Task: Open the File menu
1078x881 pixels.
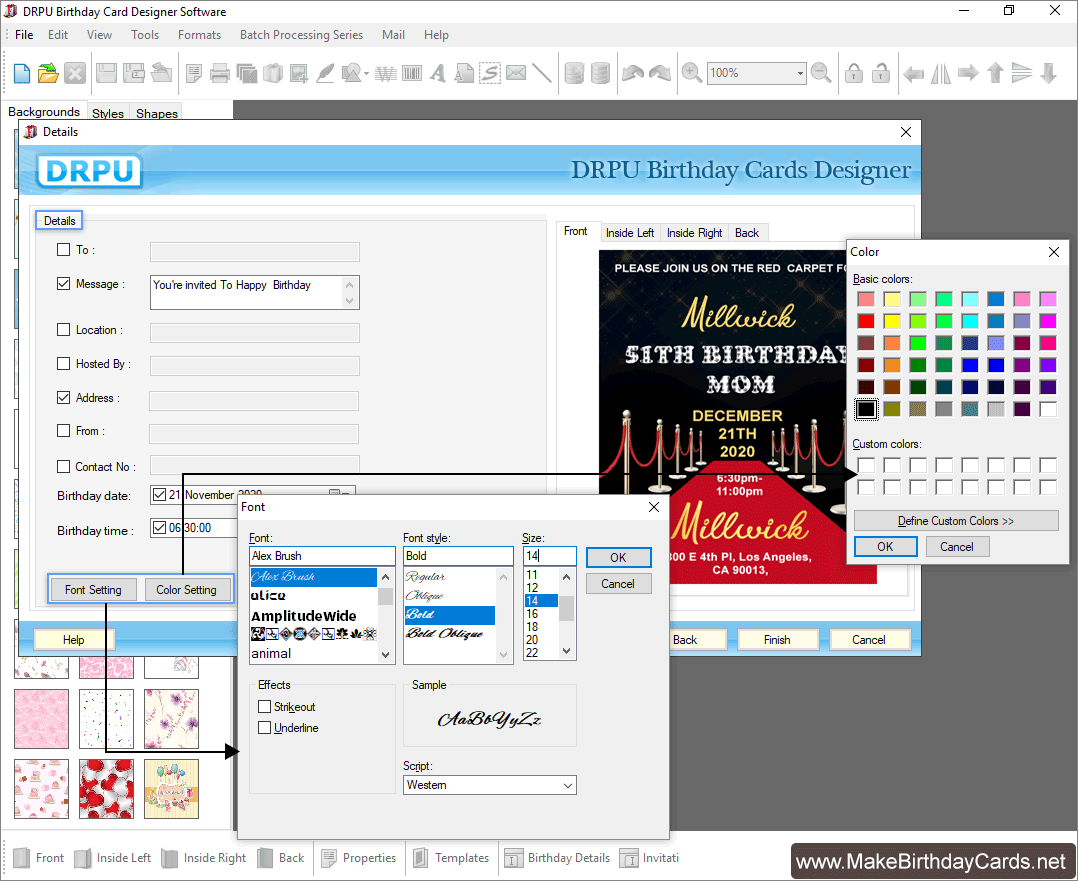Action: 24,34
